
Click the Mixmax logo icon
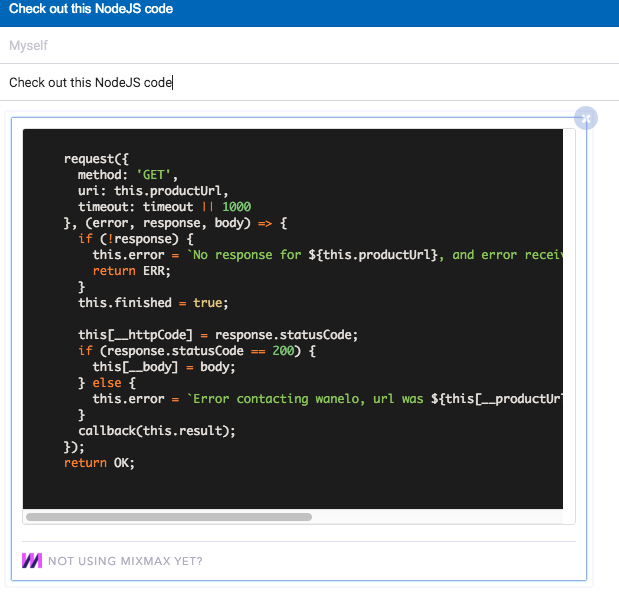tap(32, 561)
